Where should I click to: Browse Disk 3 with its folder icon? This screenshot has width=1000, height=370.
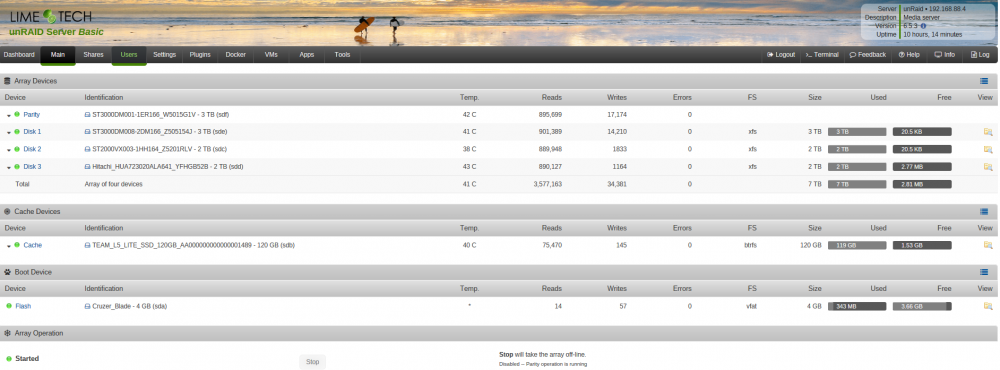988,166
